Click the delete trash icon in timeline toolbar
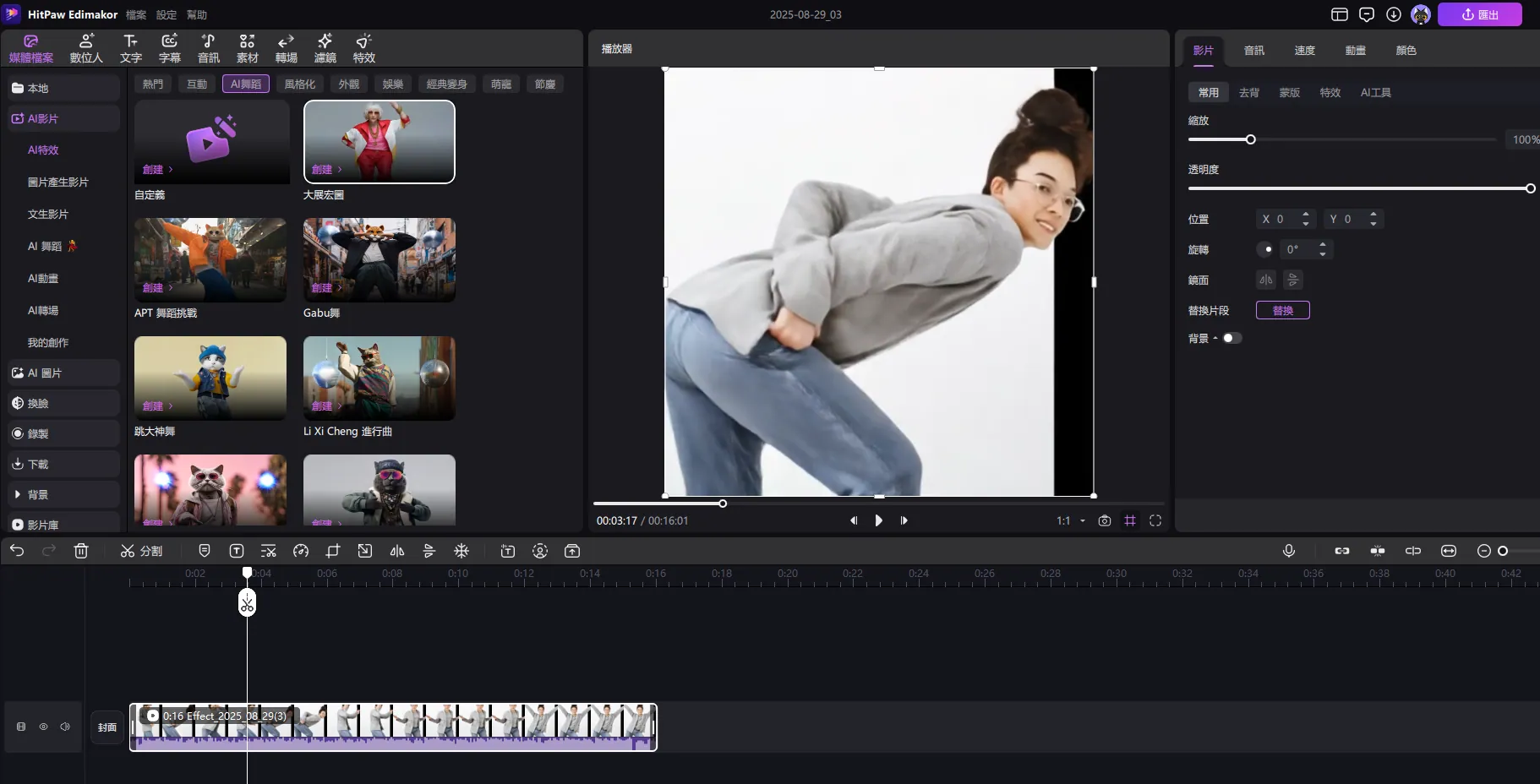The image size is (1540, 784). point(81,551)
